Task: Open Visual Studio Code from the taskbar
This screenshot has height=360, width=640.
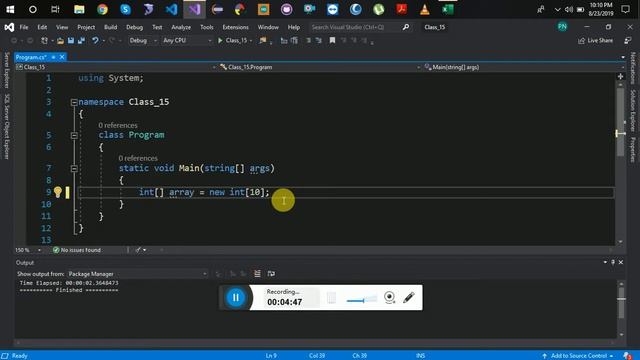Action: pos(171,9)
